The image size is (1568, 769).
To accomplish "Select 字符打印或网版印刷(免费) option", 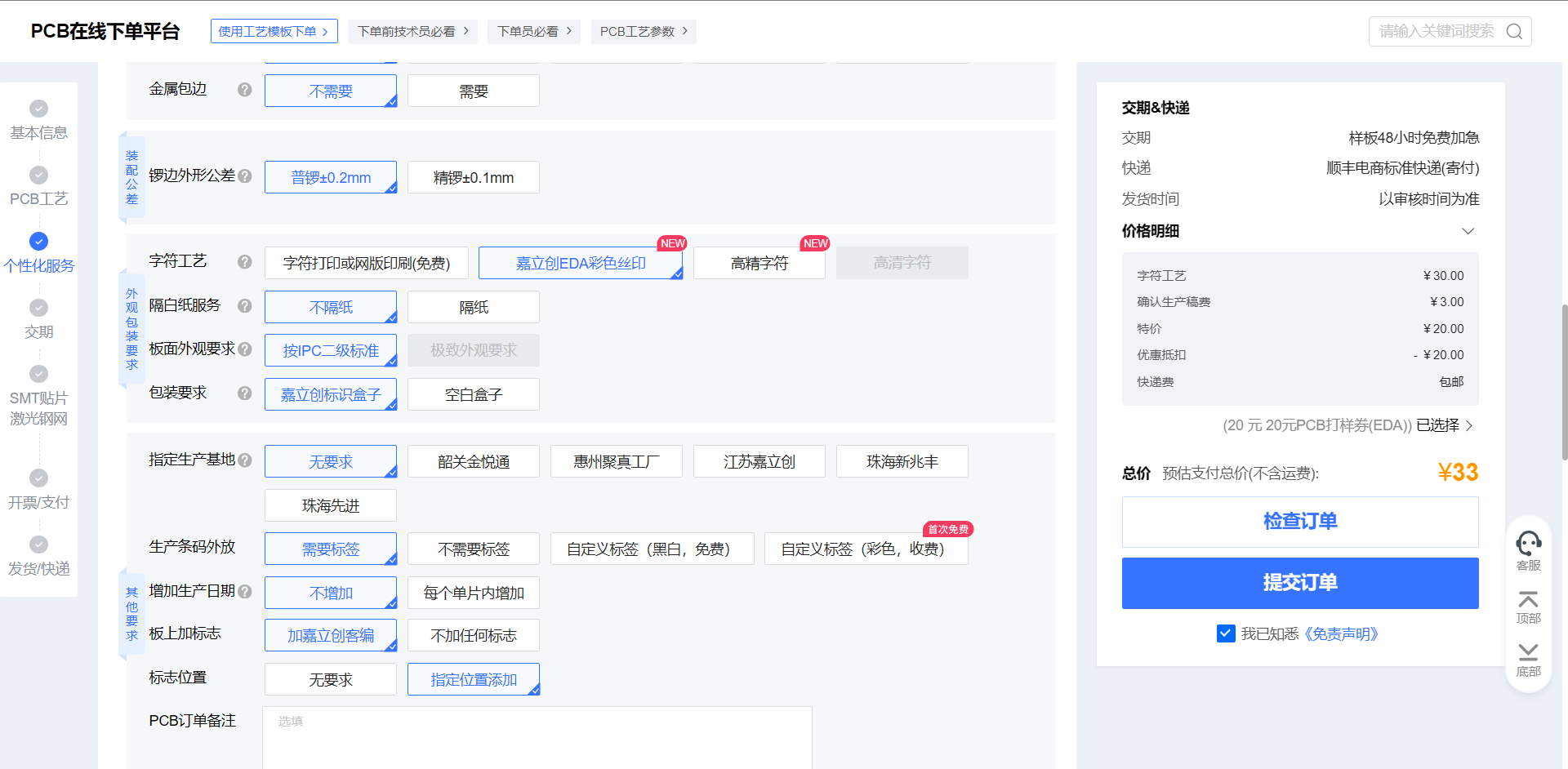I will [x=367, y=263].
